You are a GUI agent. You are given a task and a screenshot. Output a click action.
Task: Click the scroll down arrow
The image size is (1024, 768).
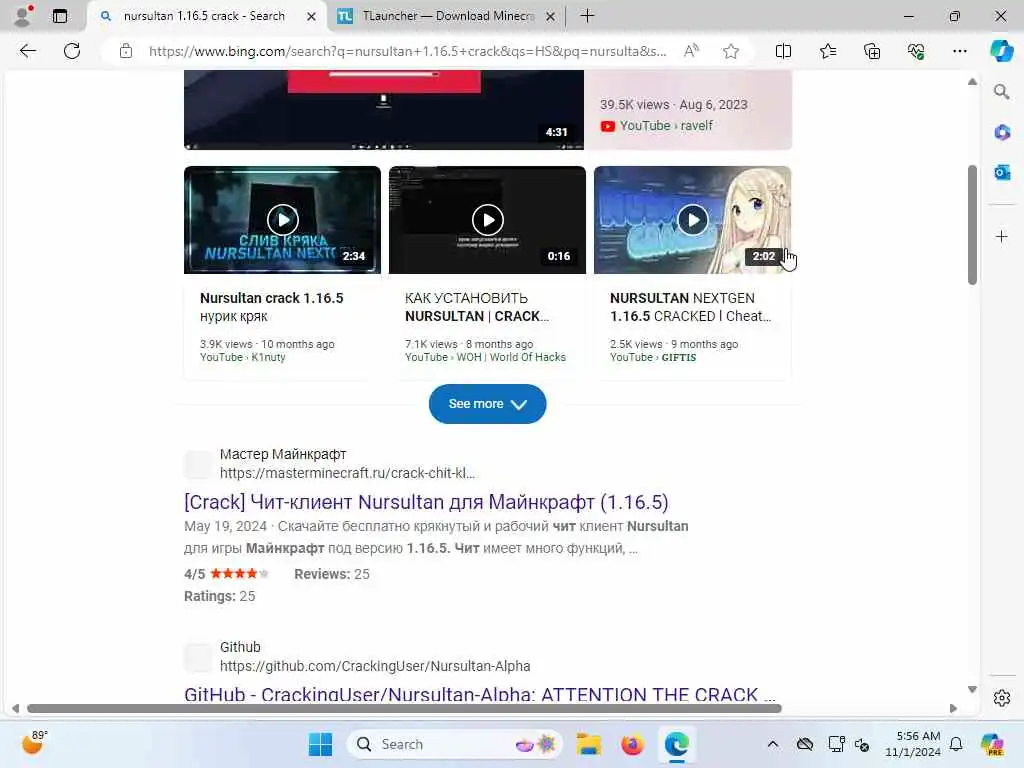[972, 690]
